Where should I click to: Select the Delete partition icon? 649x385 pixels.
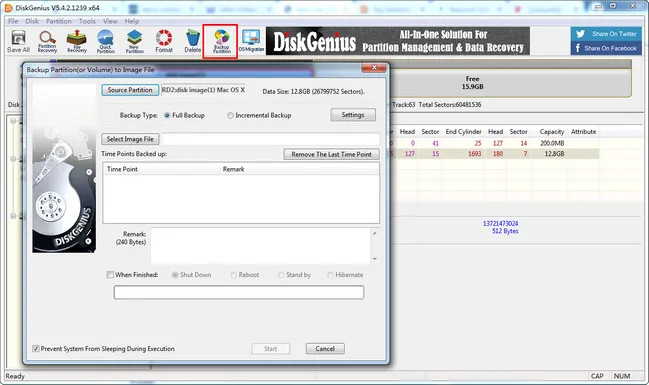click(192, 41)
